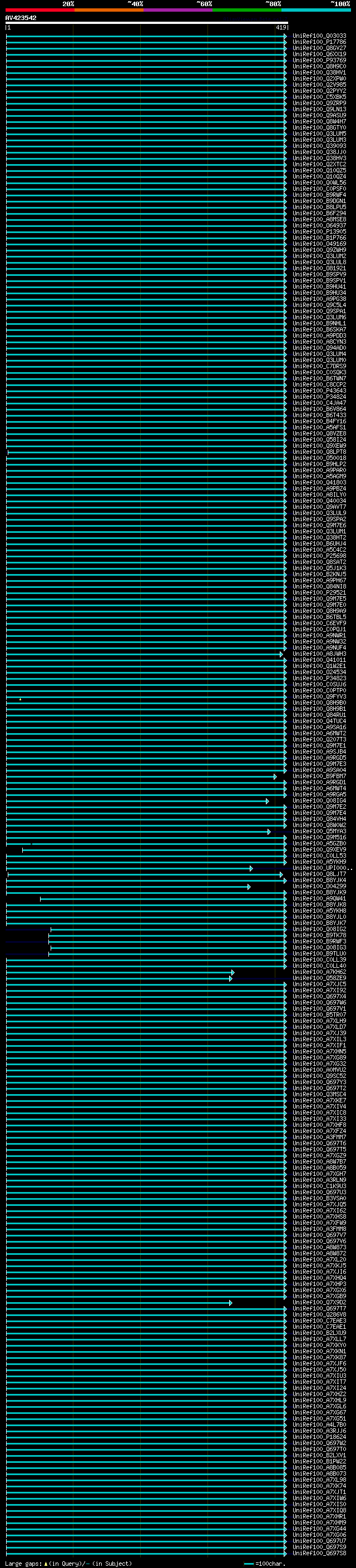Click the green ~80% identity legend segment
This screenshot has height=1568, width=356.
247,11
